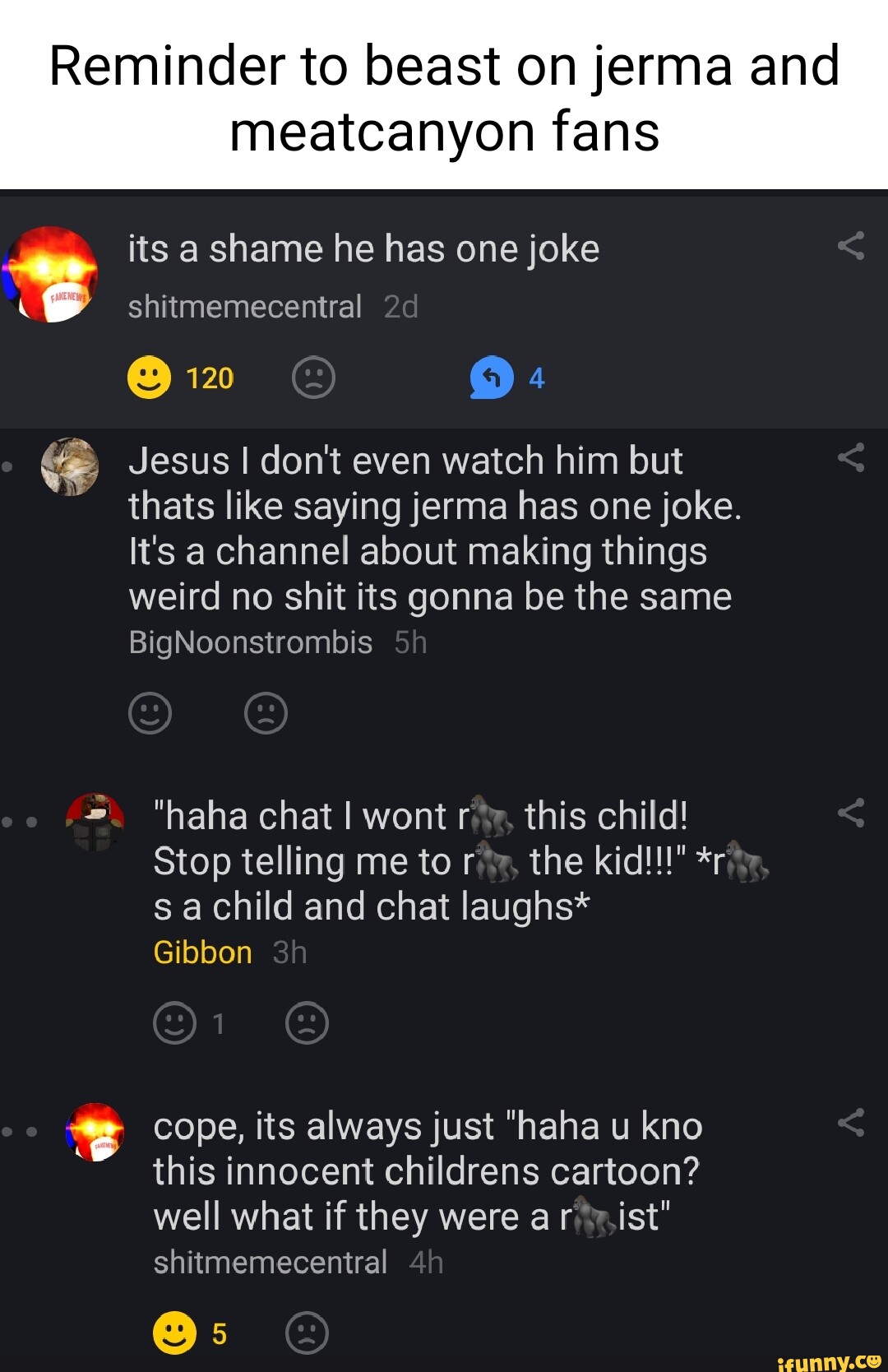Toggle smile on the 'cope' reply
888x1372 pixels.
coord(174,1333)
